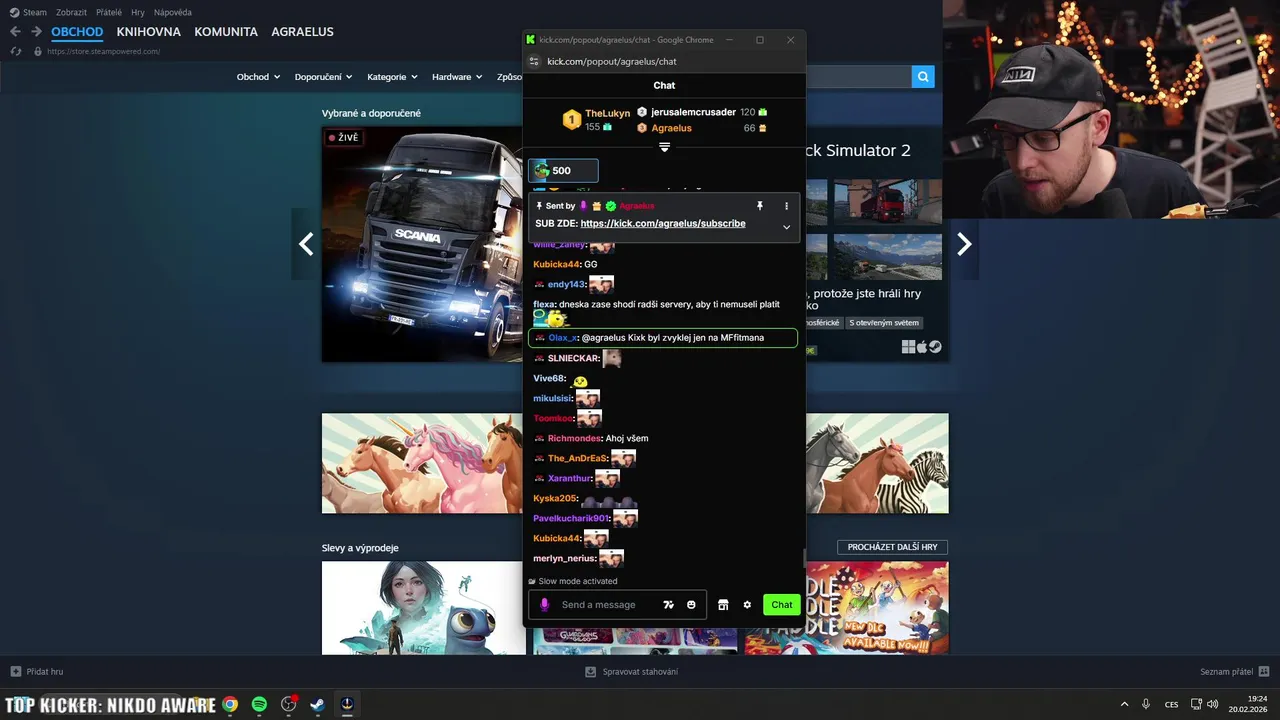The image size is (1280, 720).
Task: Go back with Steam's back arrow
Action: [x=15, y=32]
